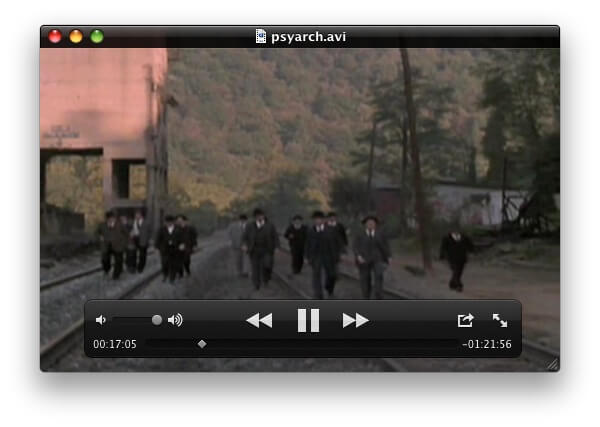Screen dimensions: 600x427
Task: Click the fast forward button
Action: click(x=356, y=320)
